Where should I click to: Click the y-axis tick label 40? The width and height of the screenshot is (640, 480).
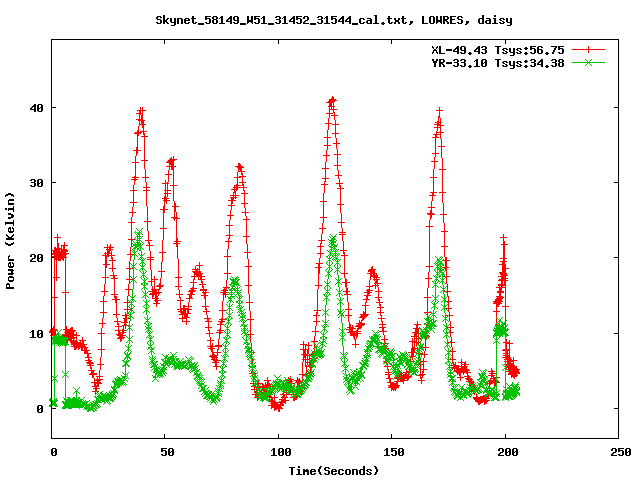tap(36, 108)
